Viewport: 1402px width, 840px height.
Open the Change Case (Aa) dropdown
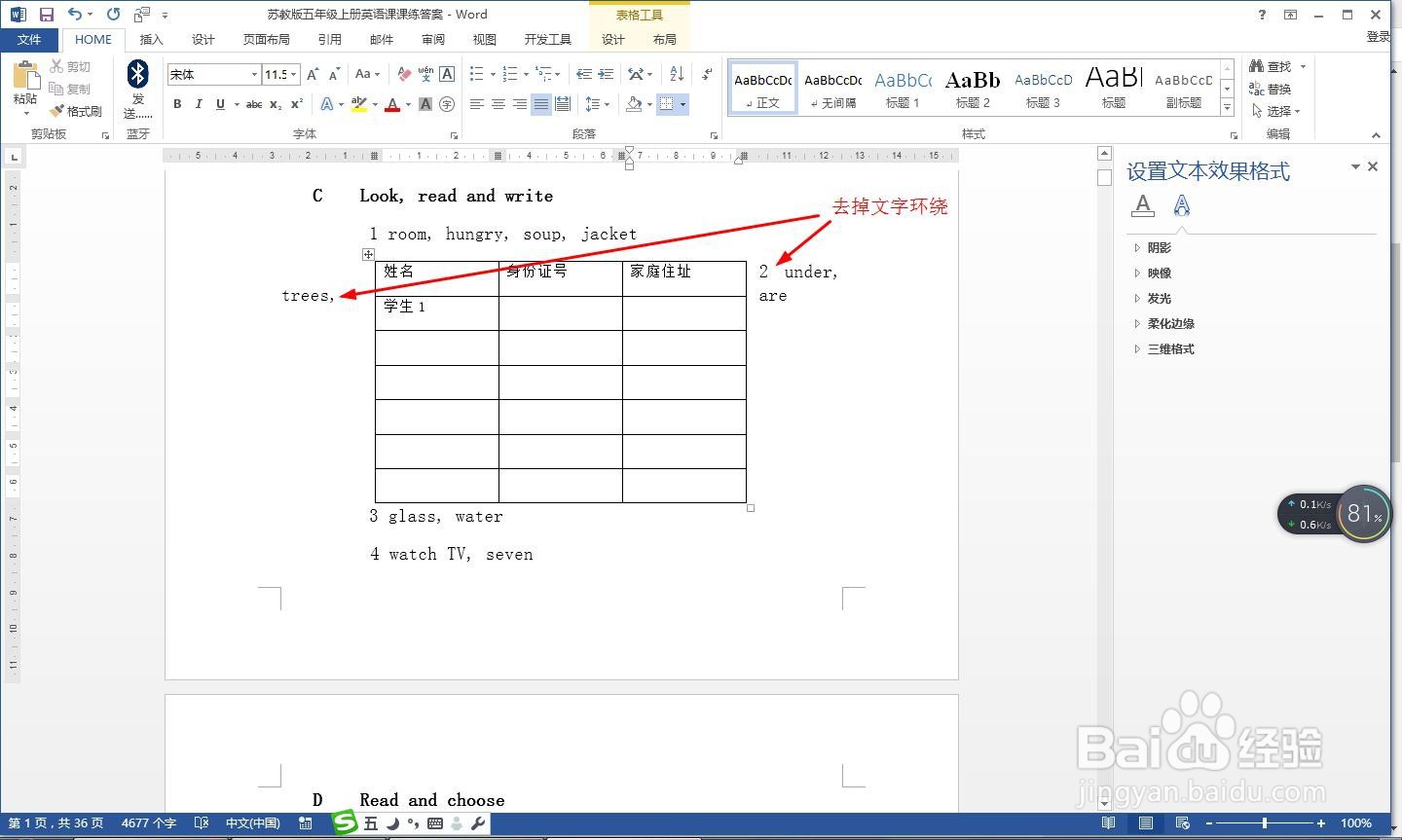coord(367,74)
